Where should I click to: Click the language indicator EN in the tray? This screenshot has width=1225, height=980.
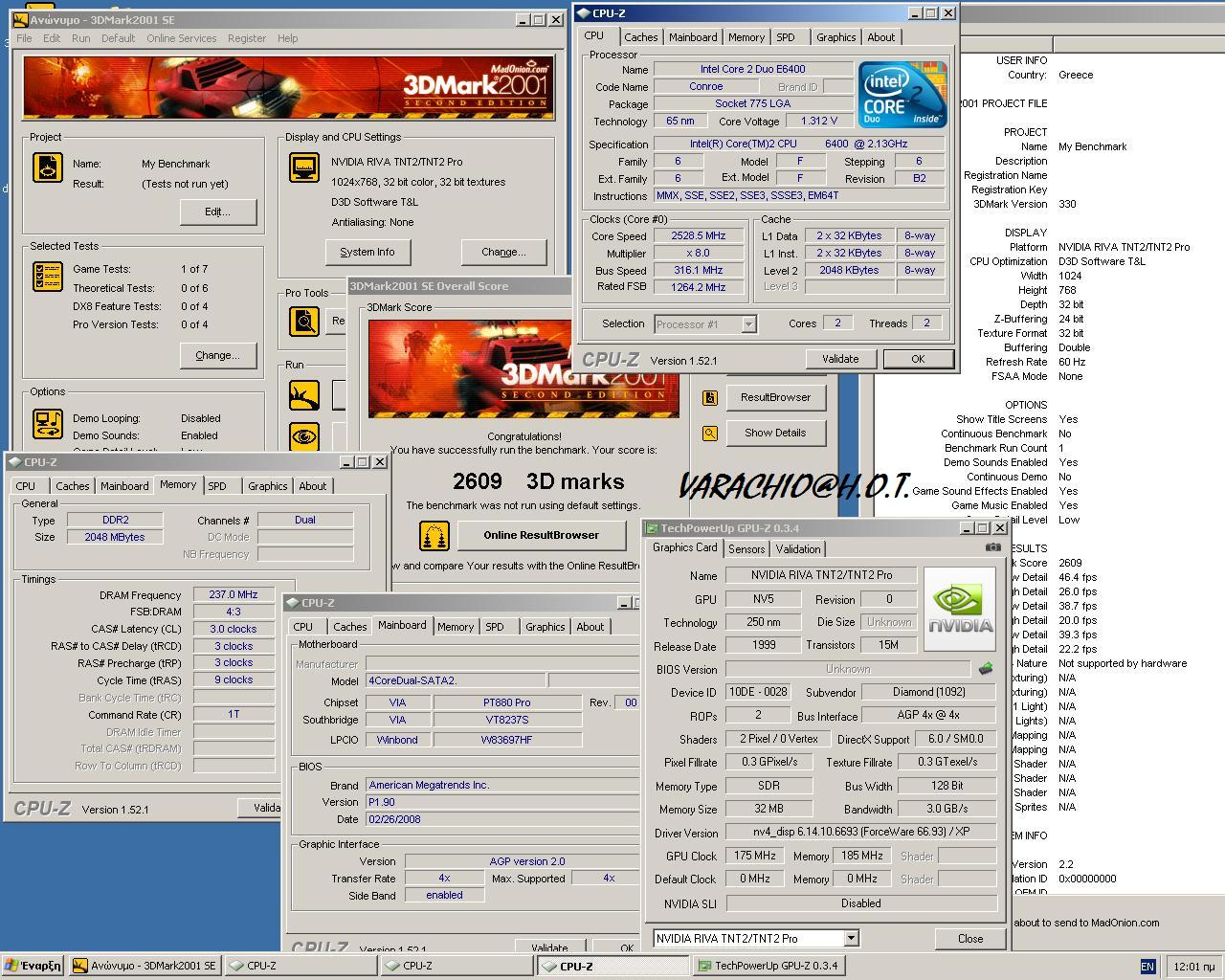[1148, 967]
